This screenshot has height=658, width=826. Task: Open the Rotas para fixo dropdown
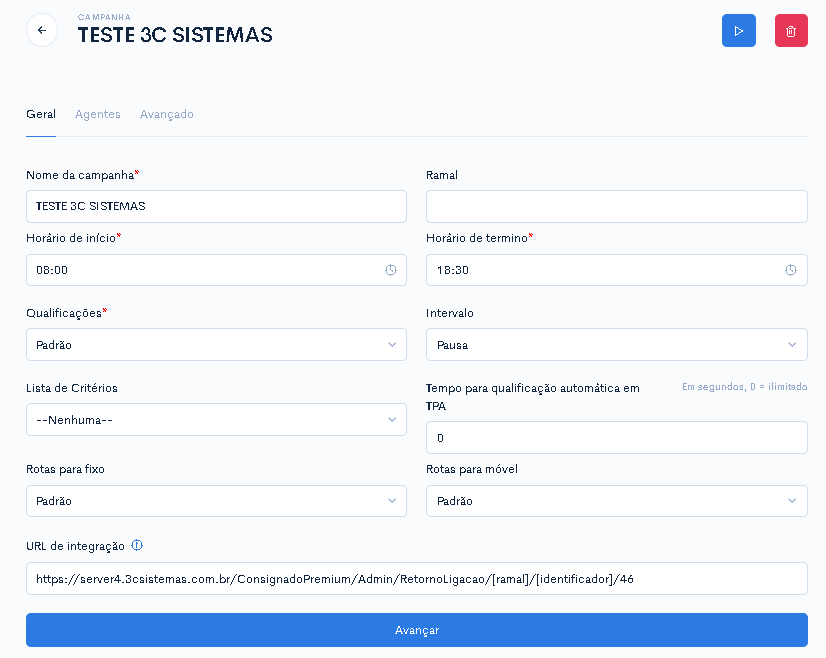[216, 501]
